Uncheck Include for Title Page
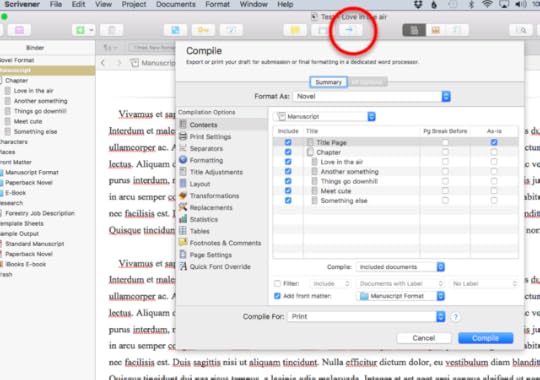Image resolution: width=540 pixels, height=380 pixels. coord(288,142)
